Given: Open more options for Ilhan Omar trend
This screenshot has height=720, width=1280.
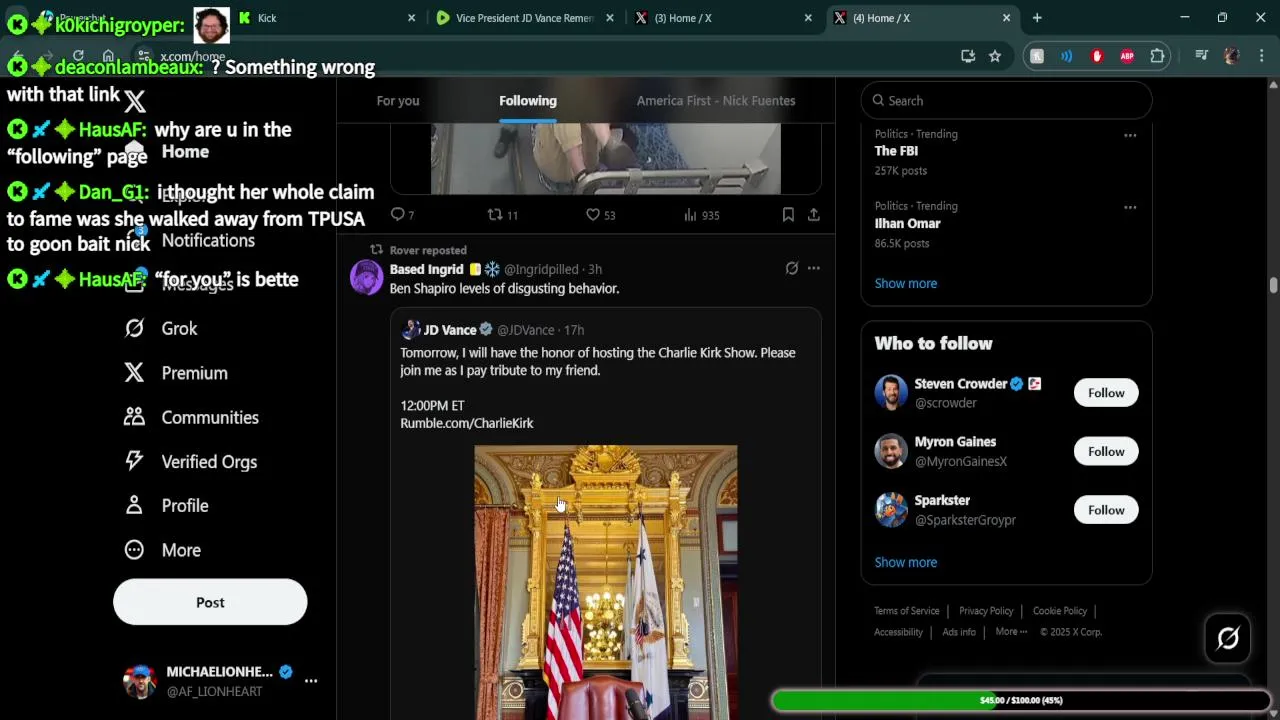Looking at the screenshot, I should click(x=1130, y=207).
